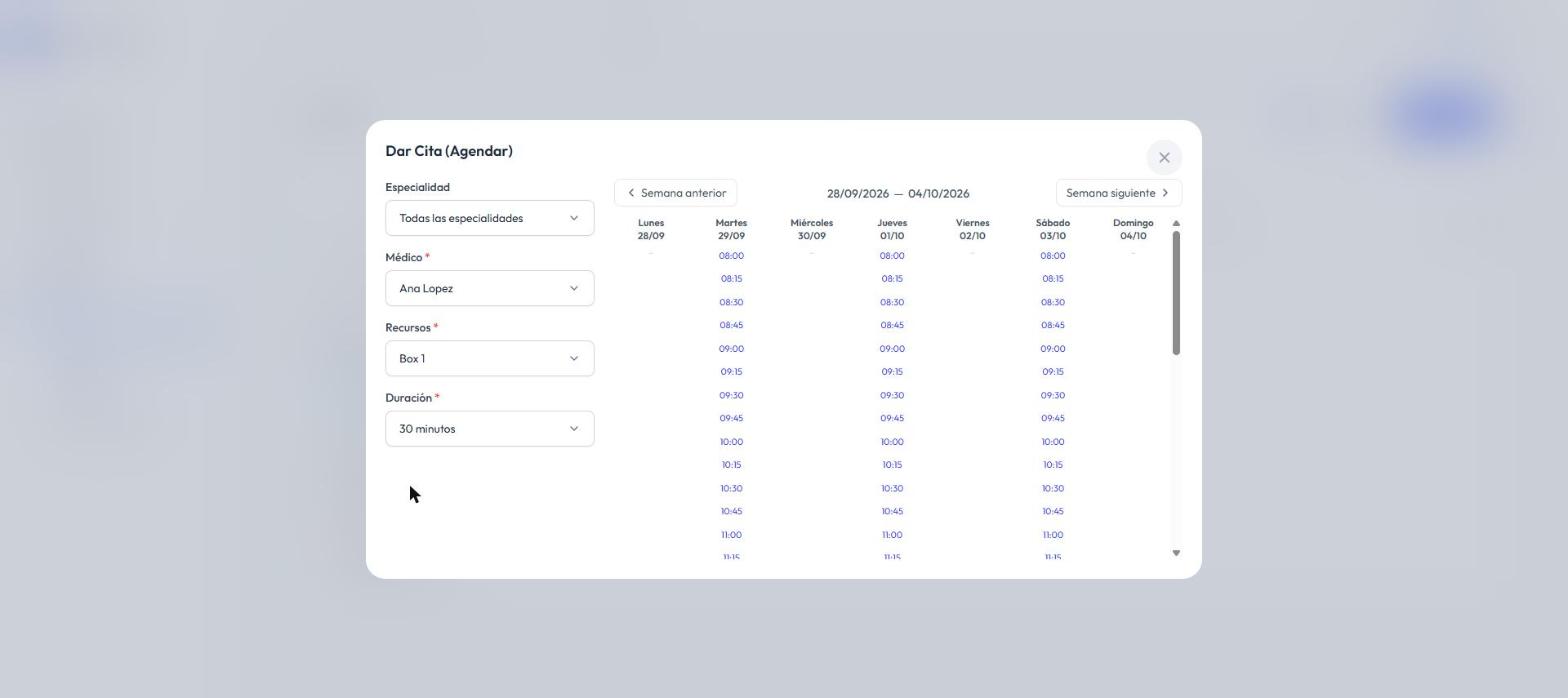Choose 10:15 slot on Sábado 03/10
Viewport: 1568px width, 698px height.
pos(1053,465)
